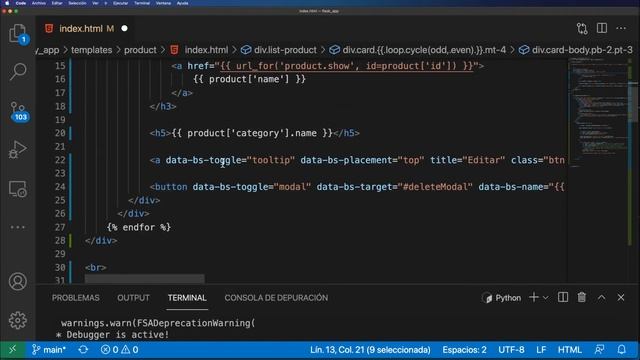Open the Remote Explorer view
This screenshot has width=640, height=360.
(18, 189)
